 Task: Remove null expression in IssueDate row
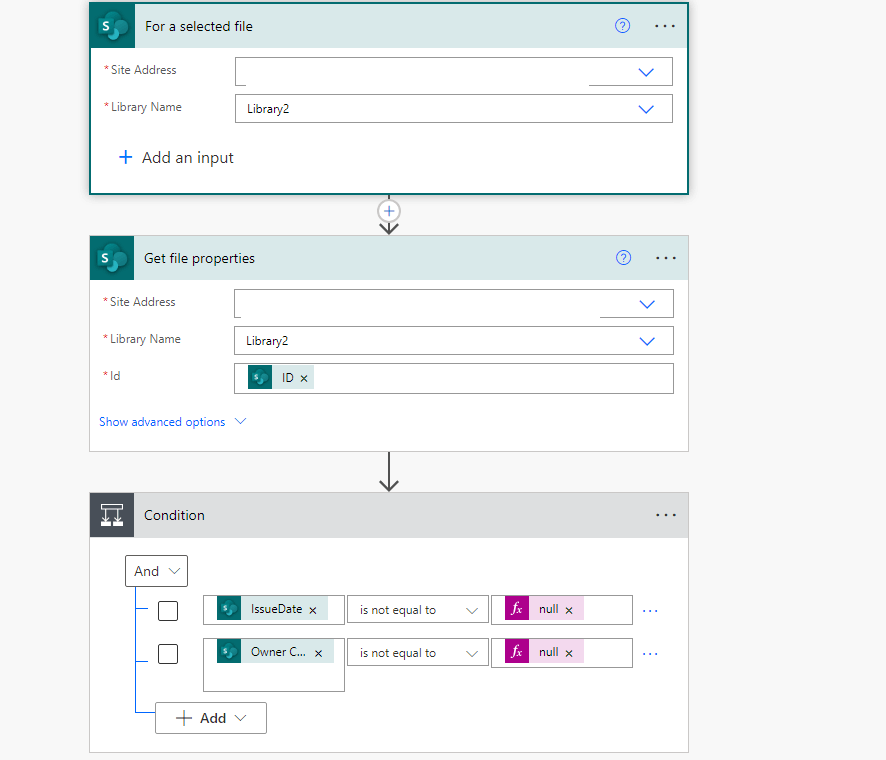(x=569, y=610)
